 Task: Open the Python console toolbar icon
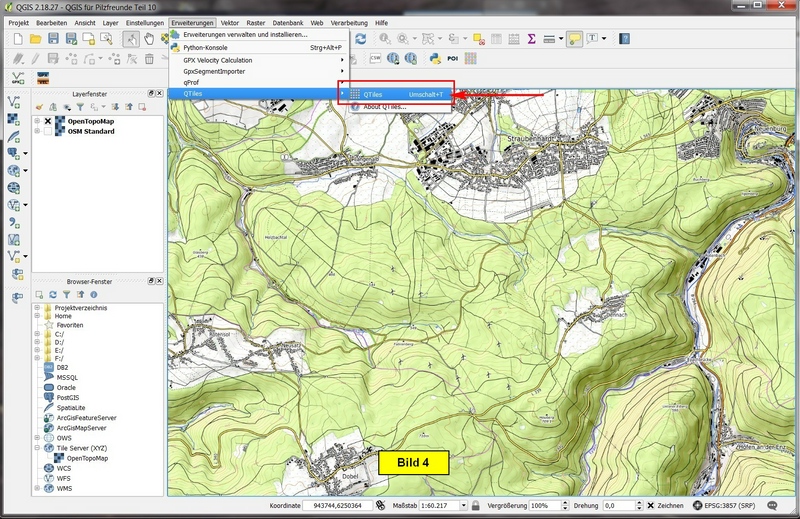point(435,58)
